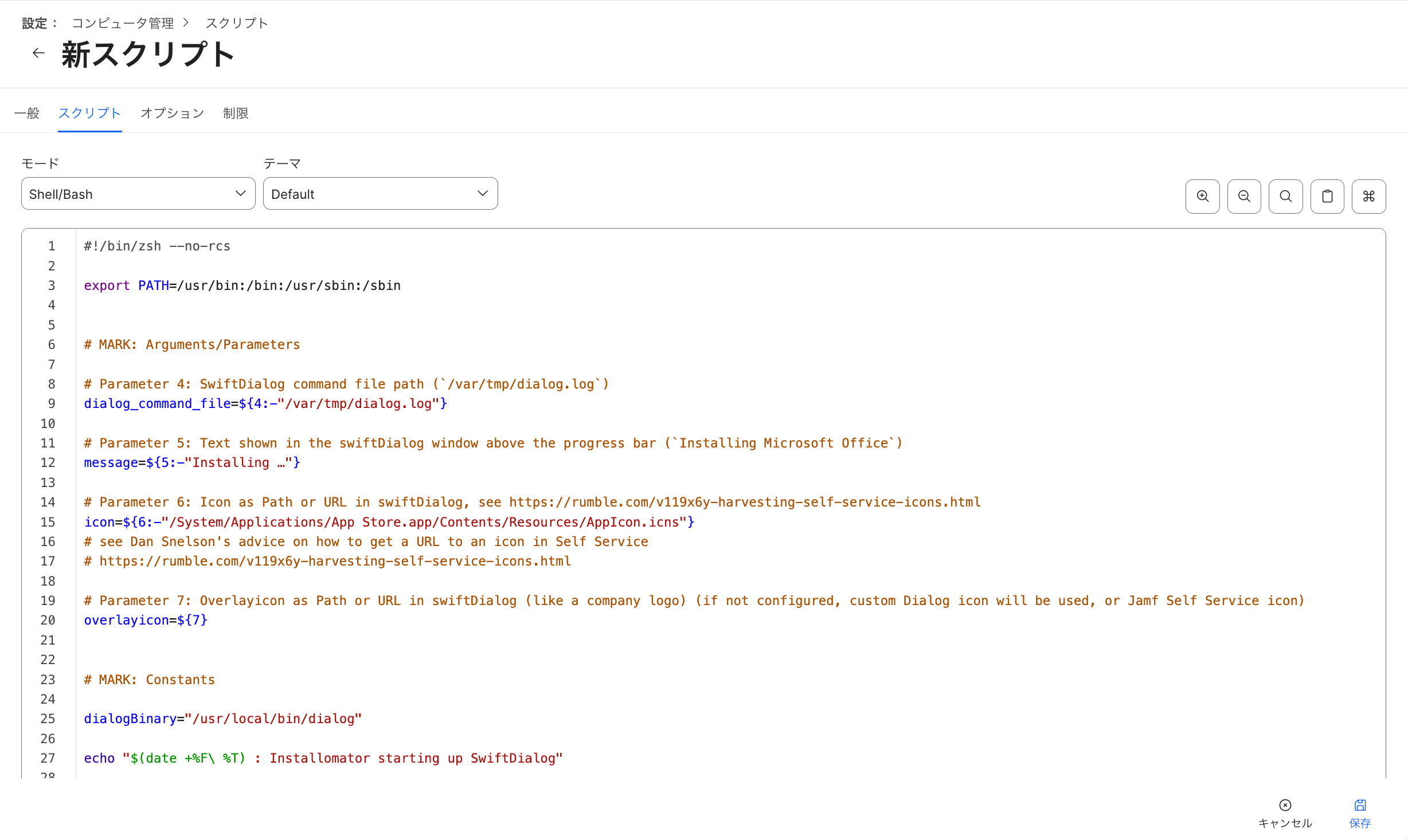Click the icon=${6:-...AppIcon.icns} line

tap(389, 522)
